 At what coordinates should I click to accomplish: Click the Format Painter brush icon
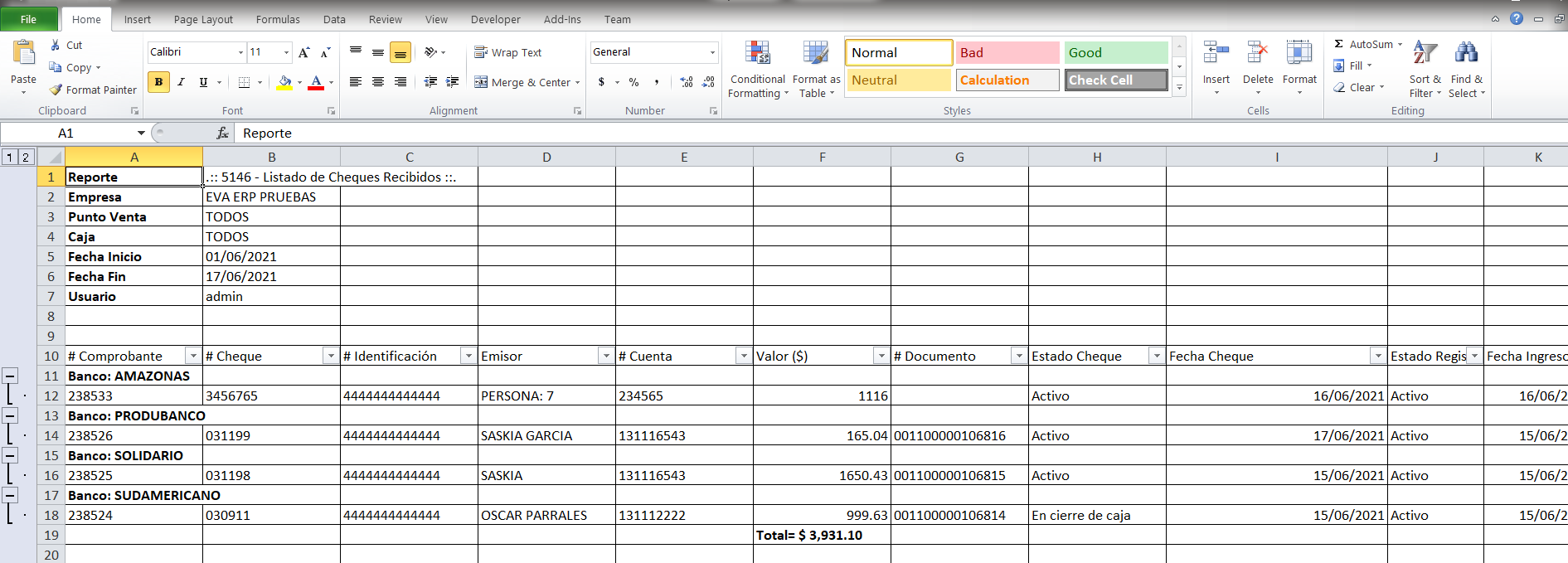pos(56,90)
